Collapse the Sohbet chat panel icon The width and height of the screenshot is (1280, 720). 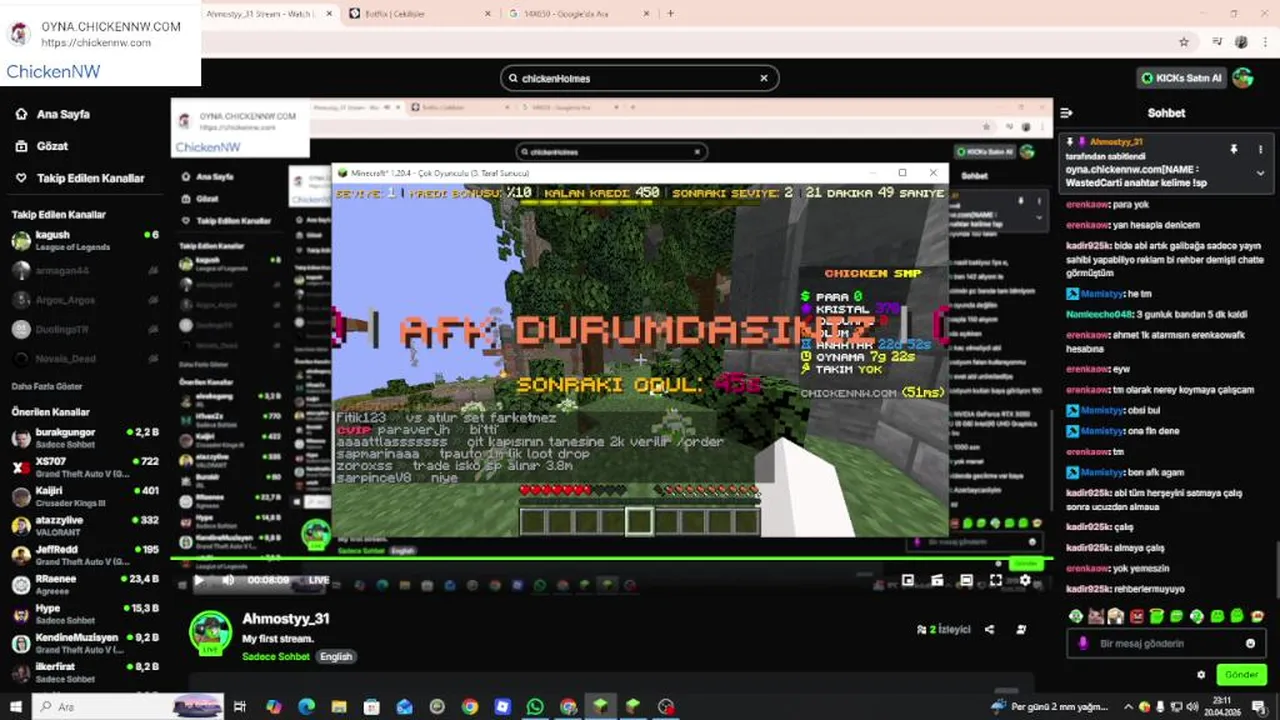[1066, 113]
